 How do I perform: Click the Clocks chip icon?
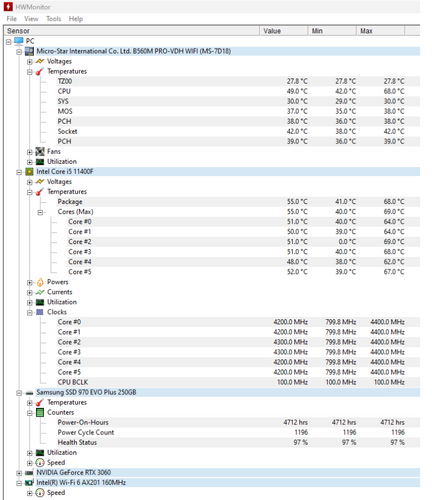coord(40,312)
